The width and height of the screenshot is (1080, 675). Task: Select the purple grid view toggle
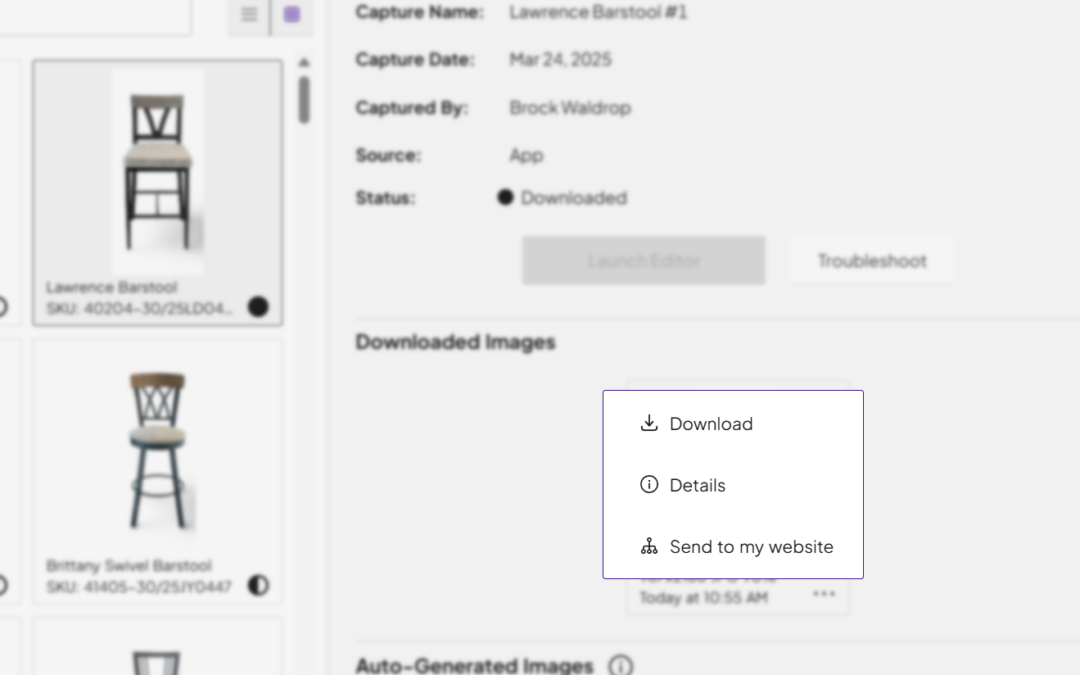click(x=291, y=15)
